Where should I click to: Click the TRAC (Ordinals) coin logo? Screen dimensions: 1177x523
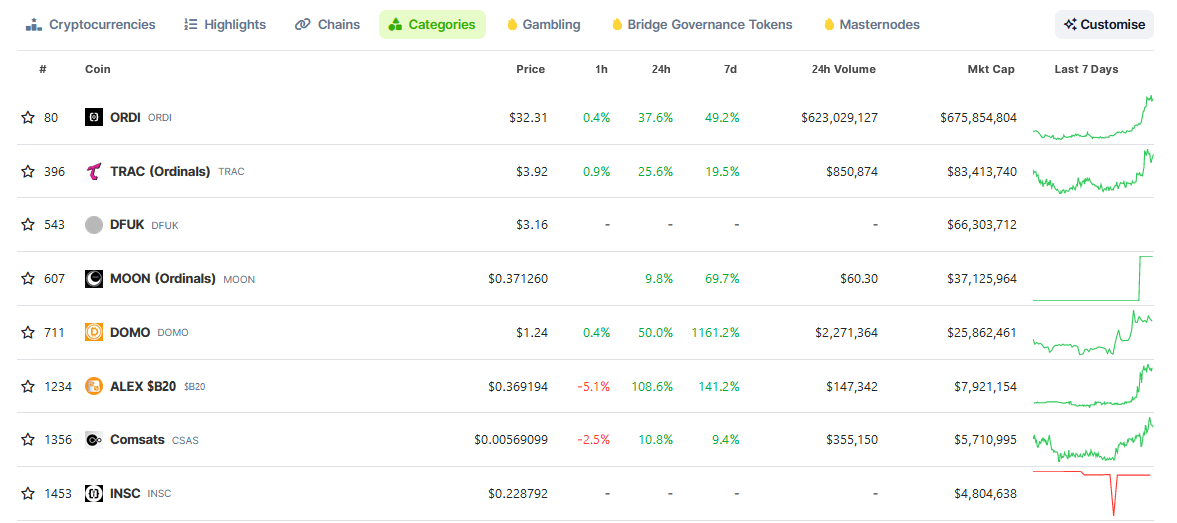(x=94, y=171)
